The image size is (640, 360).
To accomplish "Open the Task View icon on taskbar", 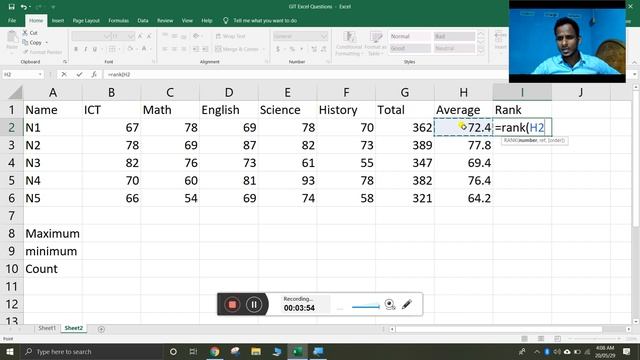I will [193, 351].
